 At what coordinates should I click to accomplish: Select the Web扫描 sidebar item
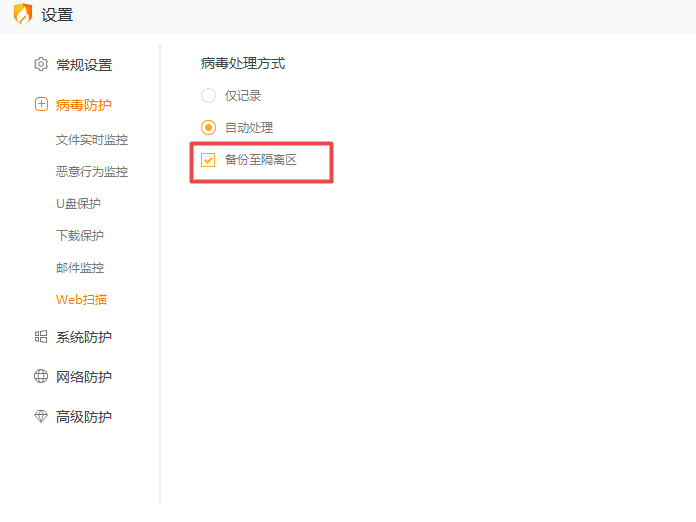tap(81, 300)
